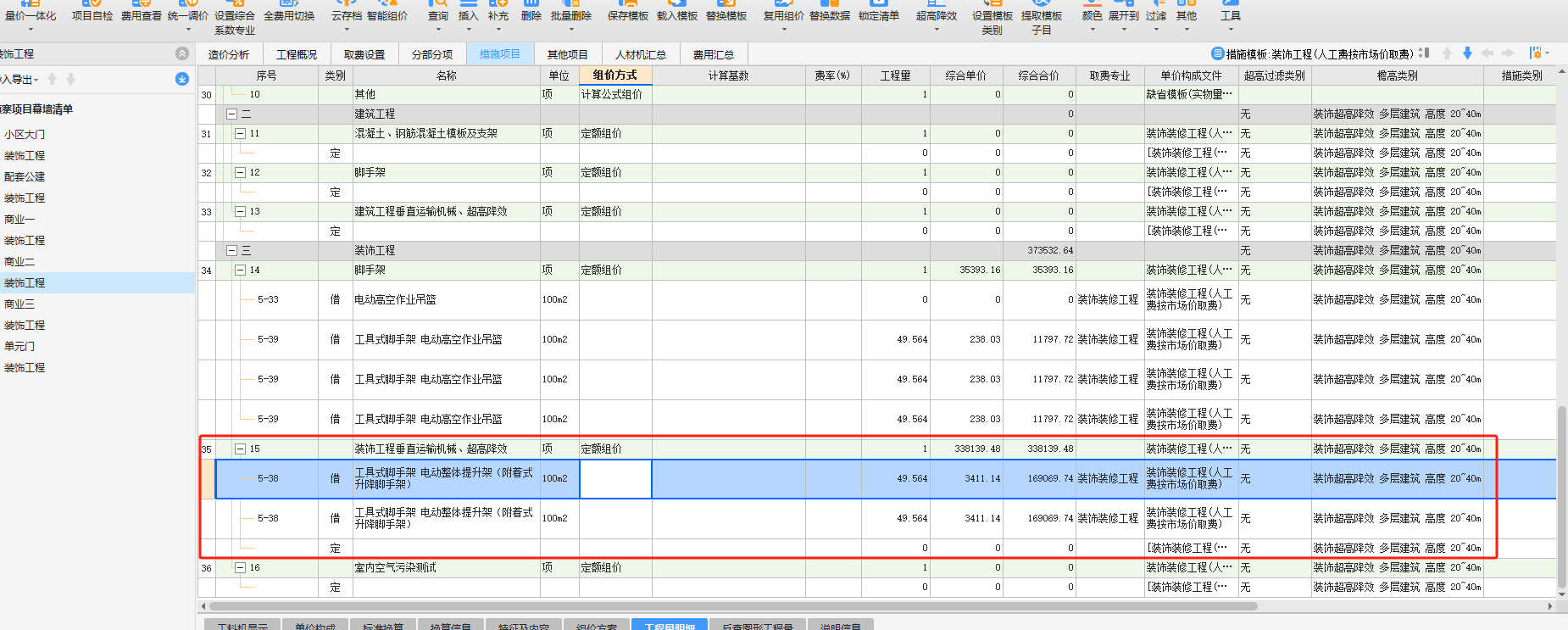Click 设置模板类别 toolbar tool
1568x630 pixels.
993,17
